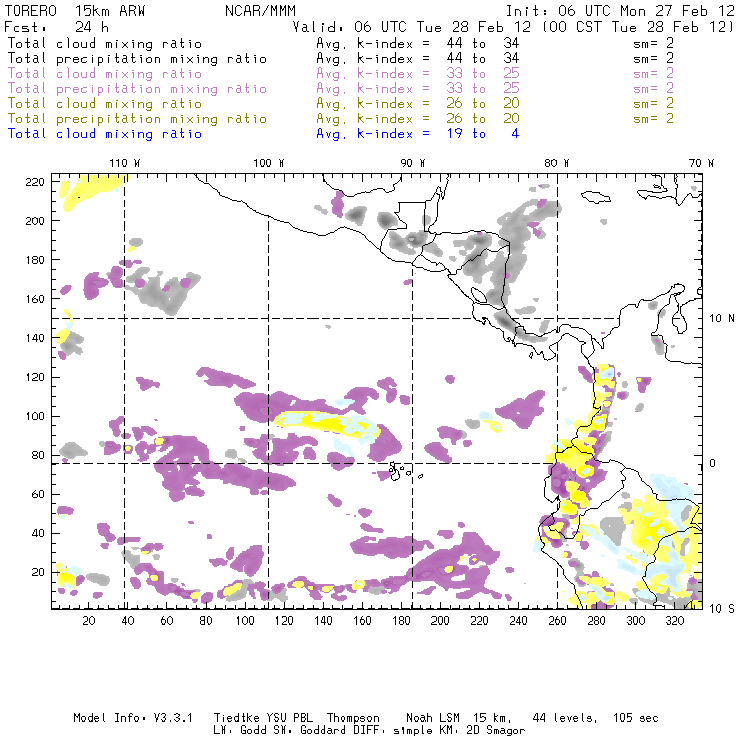Click "Model Info: V3.3.1" text

[133, 718]
